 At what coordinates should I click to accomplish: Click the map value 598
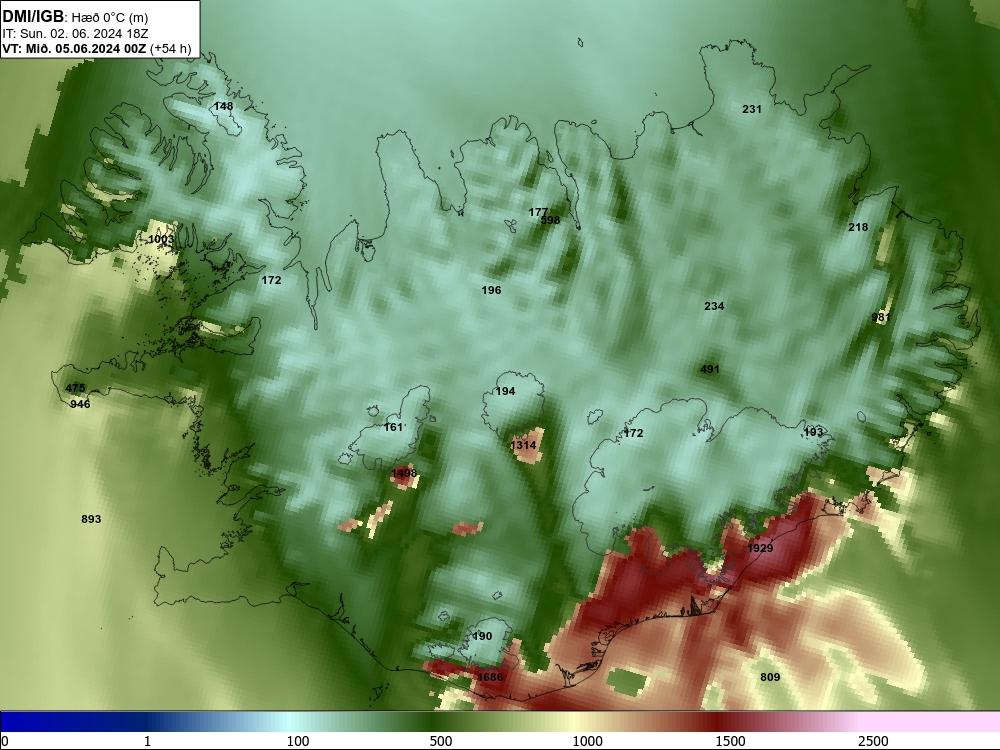point(550,220)
